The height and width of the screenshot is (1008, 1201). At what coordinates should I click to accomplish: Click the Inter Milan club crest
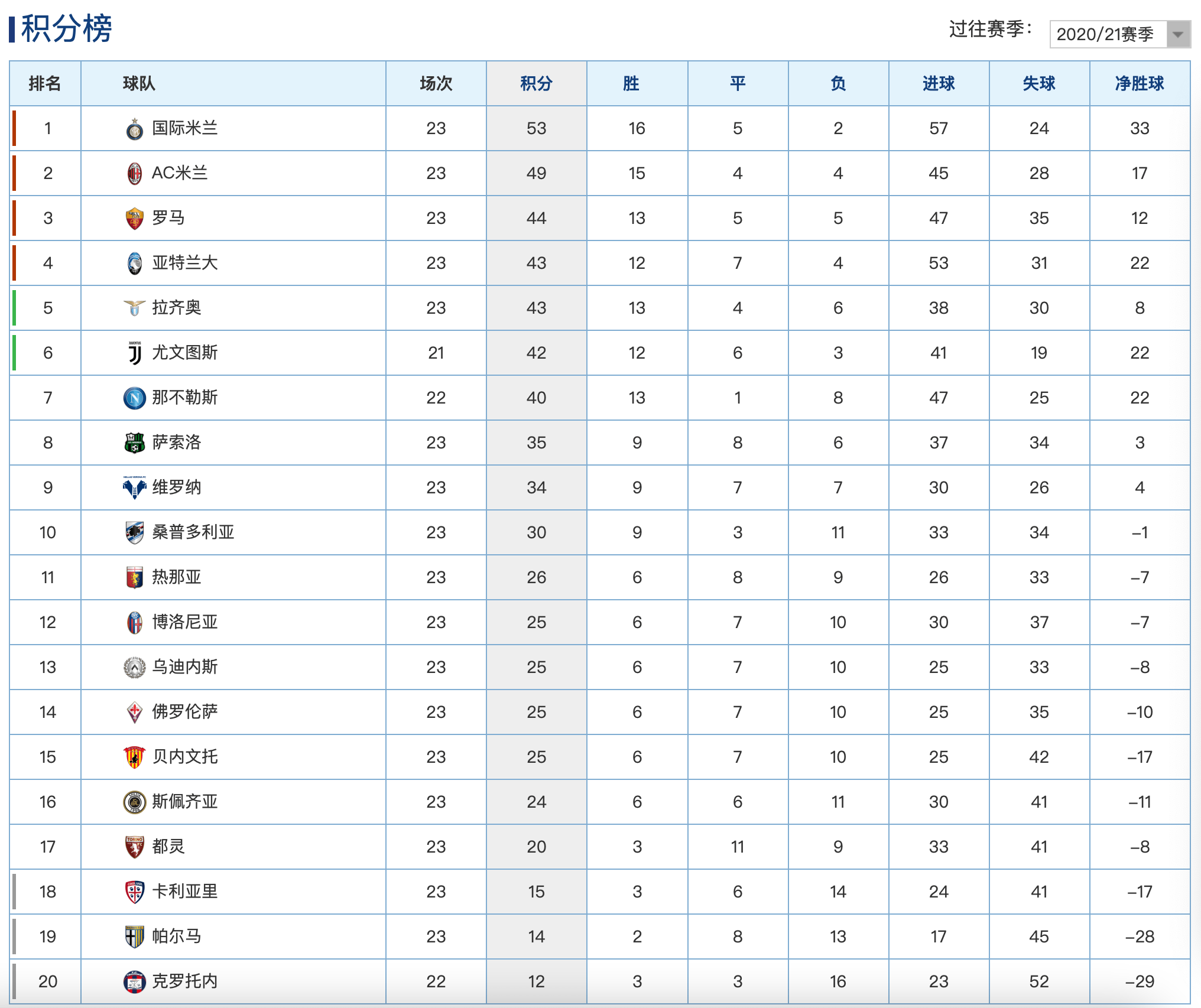[135, 129]
